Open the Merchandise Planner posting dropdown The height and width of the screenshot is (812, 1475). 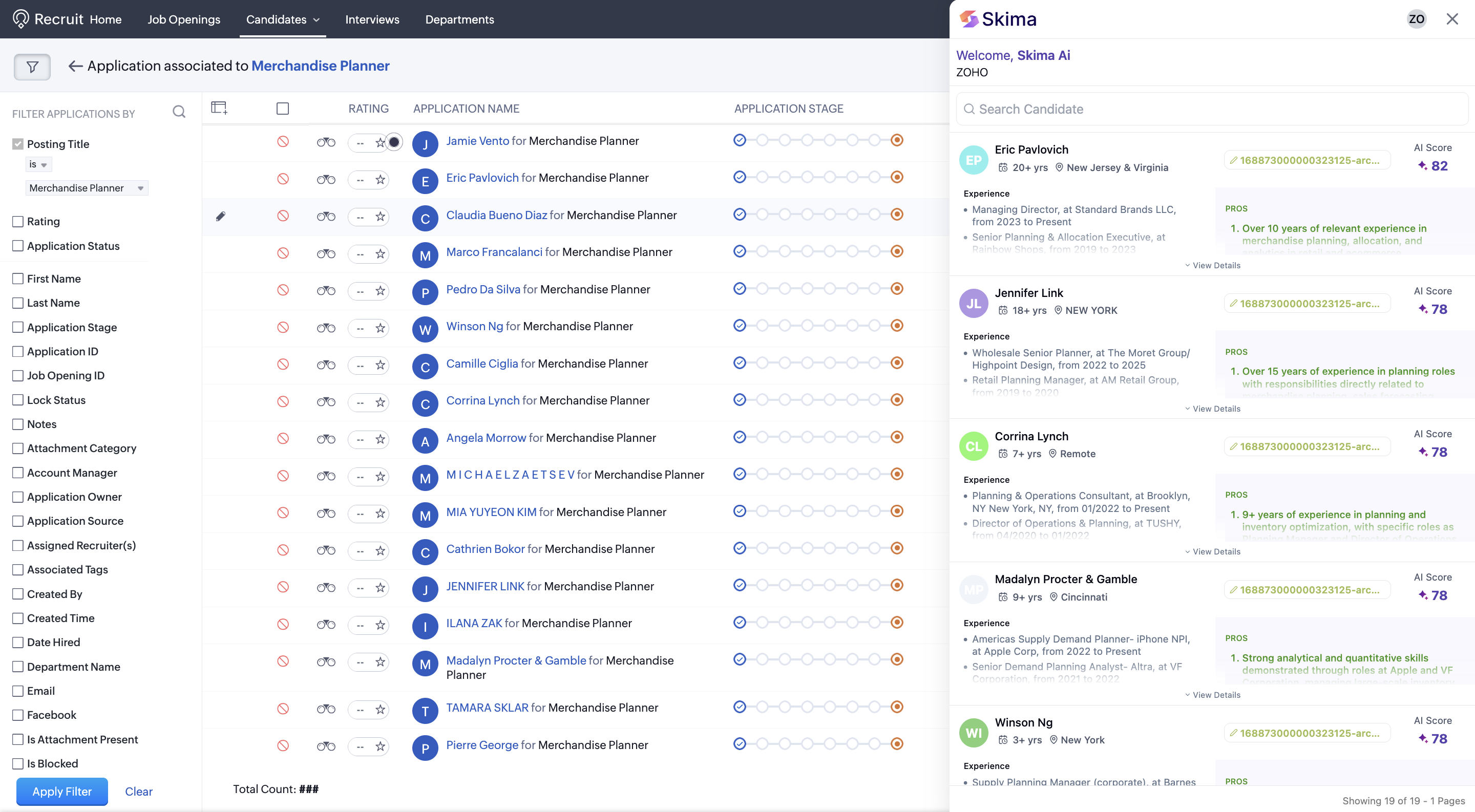pos(86,188)
